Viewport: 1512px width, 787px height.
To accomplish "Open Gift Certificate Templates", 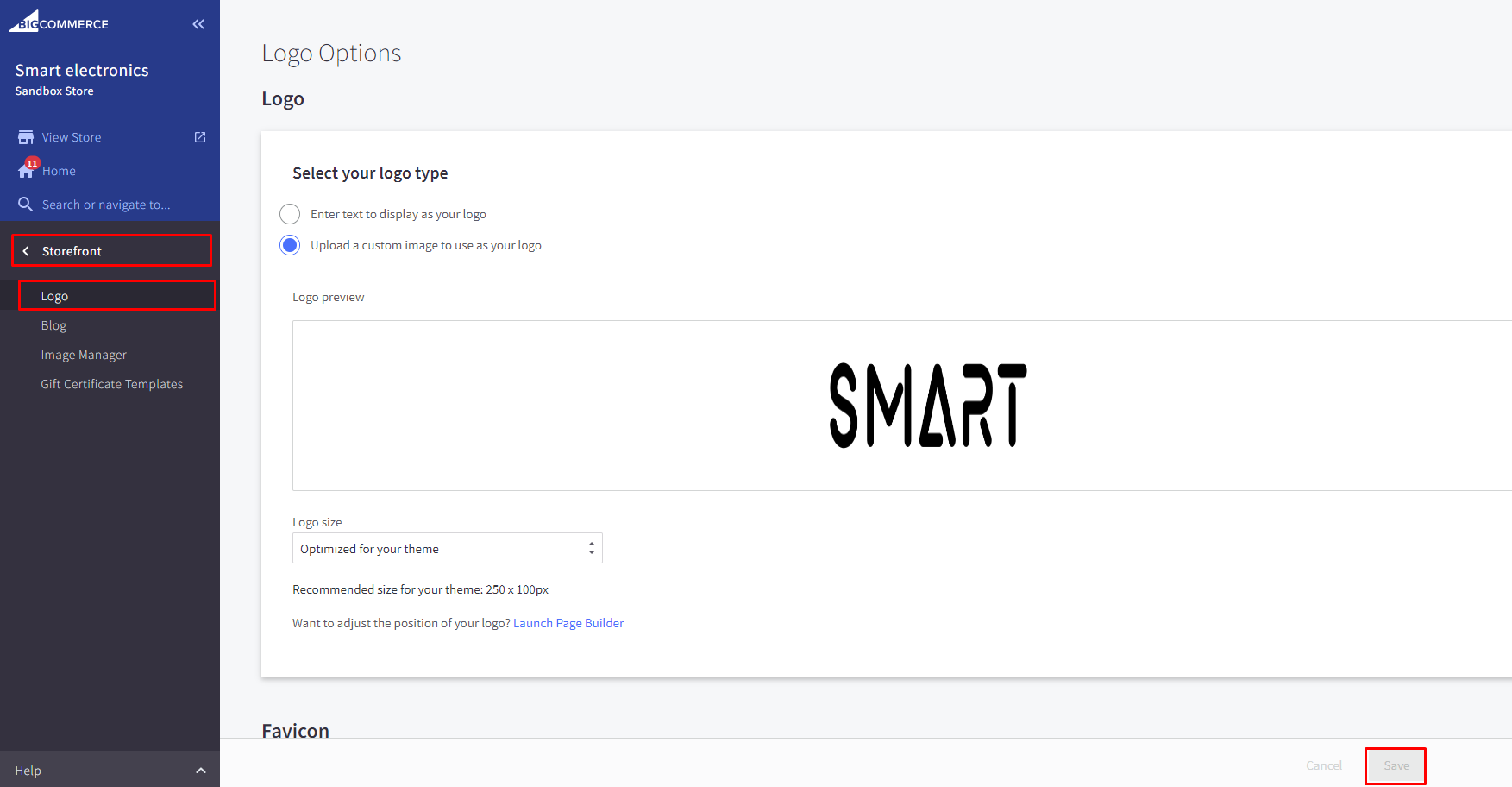I will [x=112, y=384].
